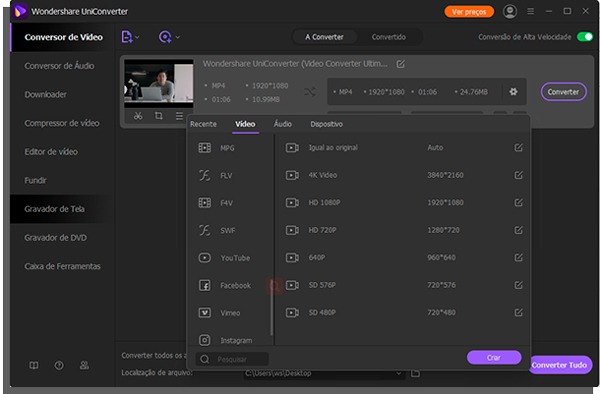Choose the Vimeo format icon

[204, 313]
